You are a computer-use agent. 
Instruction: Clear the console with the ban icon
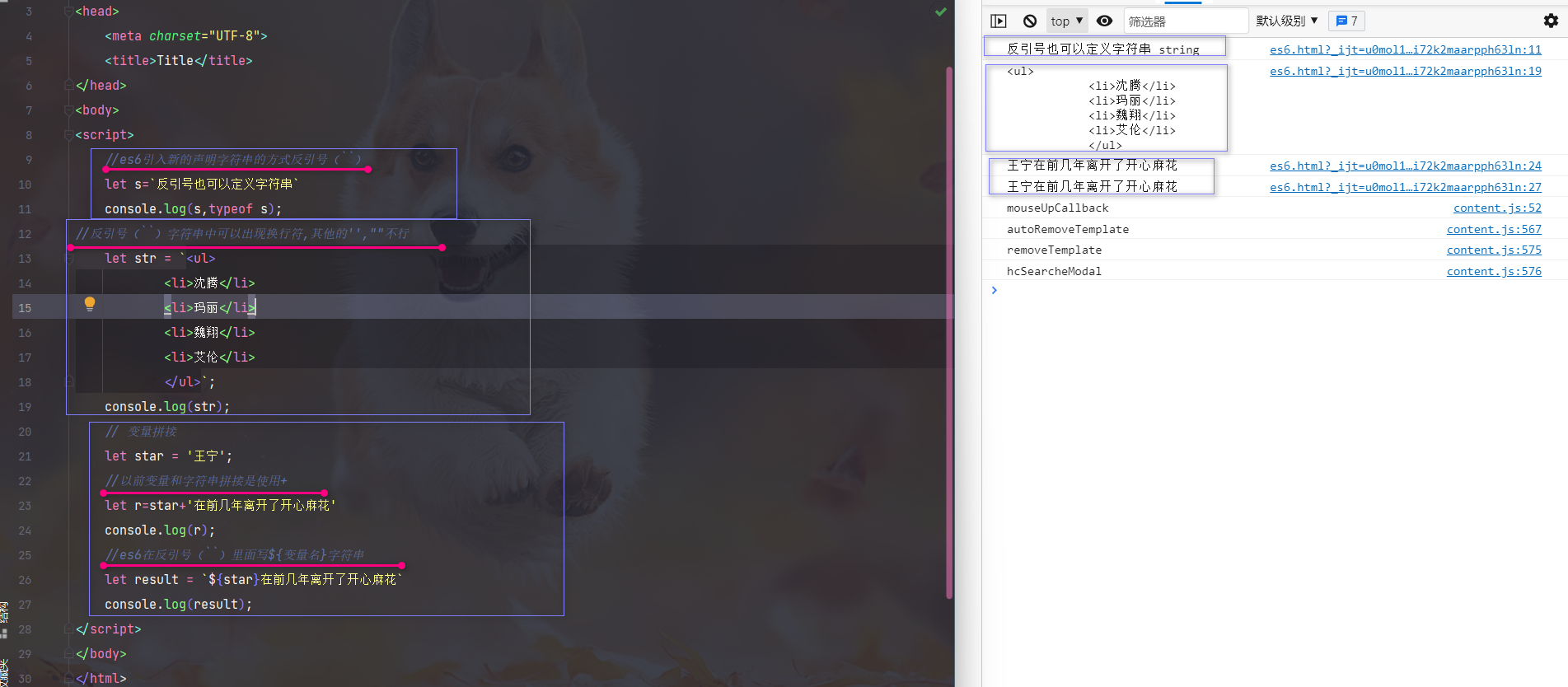tap(1030, 21)
